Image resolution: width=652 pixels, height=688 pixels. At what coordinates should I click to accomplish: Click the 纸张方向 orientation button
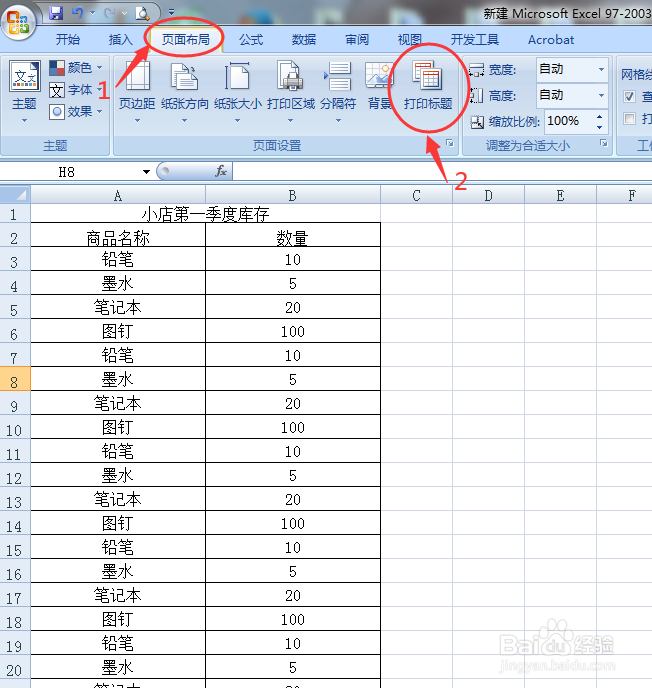click(x=185, y=92)
